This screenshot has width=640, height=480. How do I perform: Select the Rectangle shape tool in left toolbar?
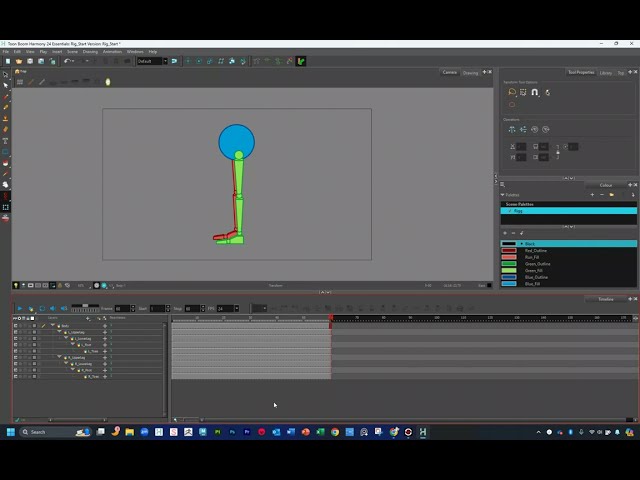tap(5, 152)
